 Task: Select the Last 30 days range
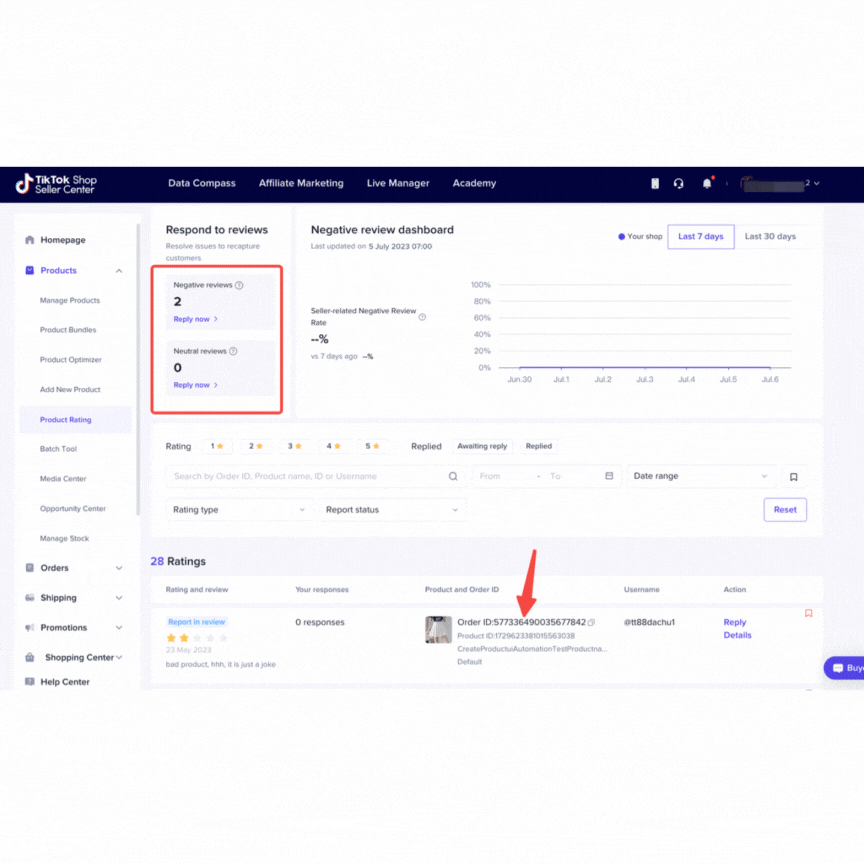[x=770, y=236]
